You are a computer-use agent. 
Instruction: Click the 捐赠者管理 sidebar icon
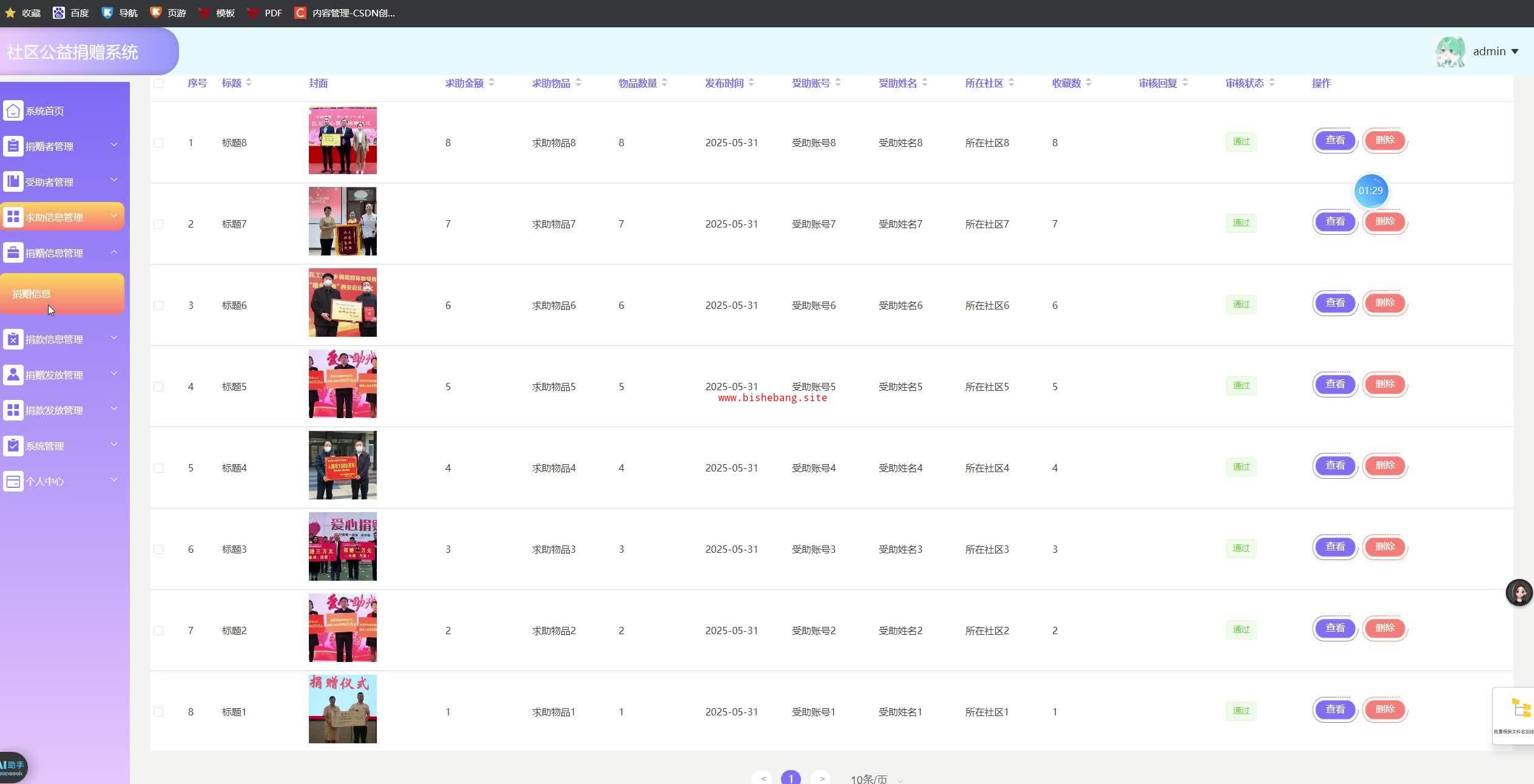click(13, 146)
